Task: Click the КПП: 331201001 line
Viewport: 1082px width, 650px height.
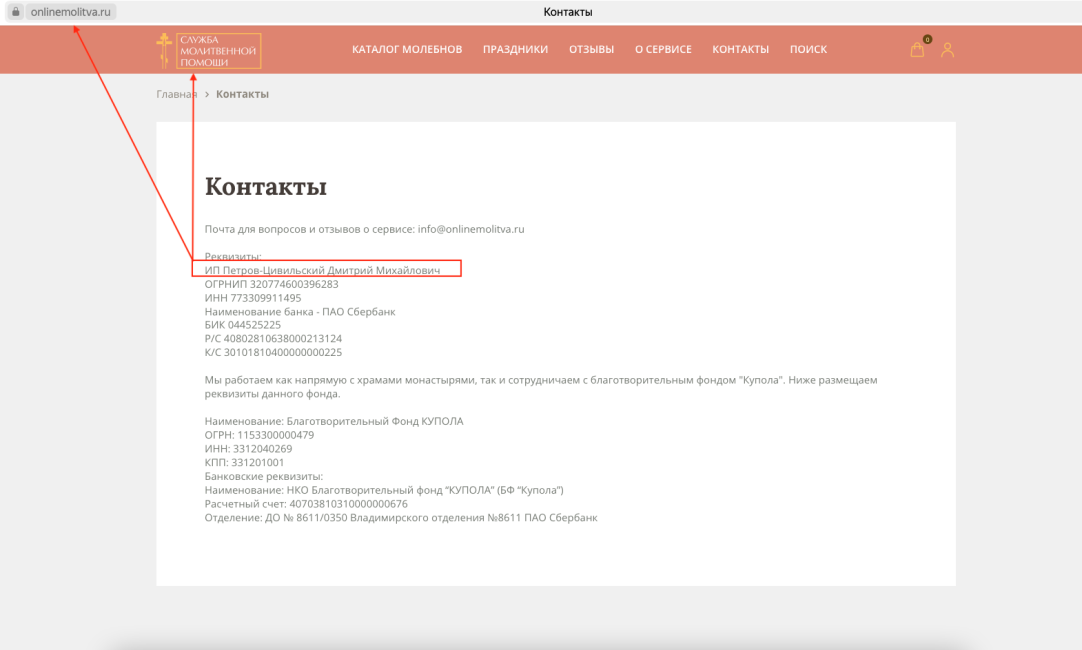Action: tap(244, 463)
